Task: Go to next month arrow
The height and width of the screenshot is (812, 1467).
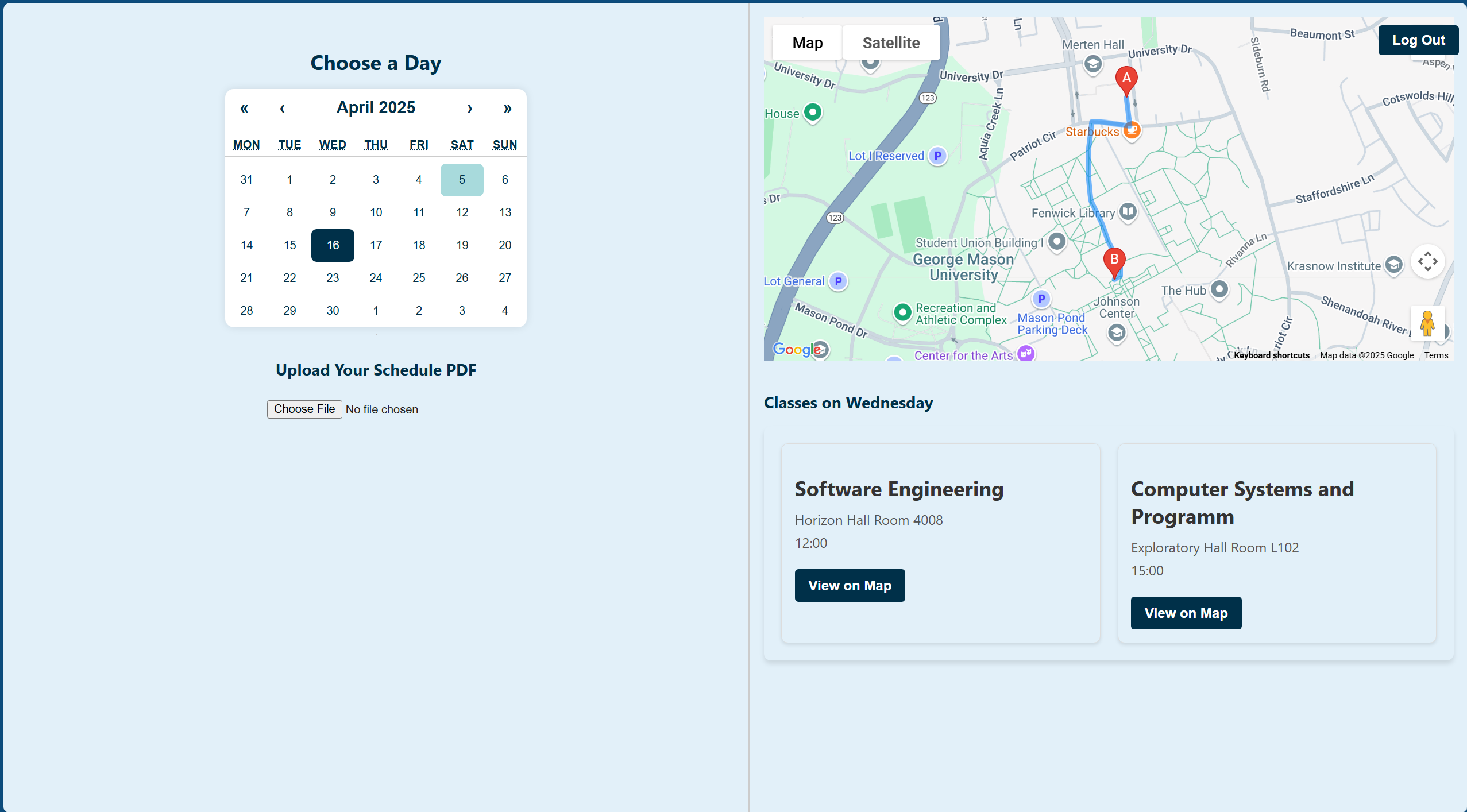Action: coord(470,108)
